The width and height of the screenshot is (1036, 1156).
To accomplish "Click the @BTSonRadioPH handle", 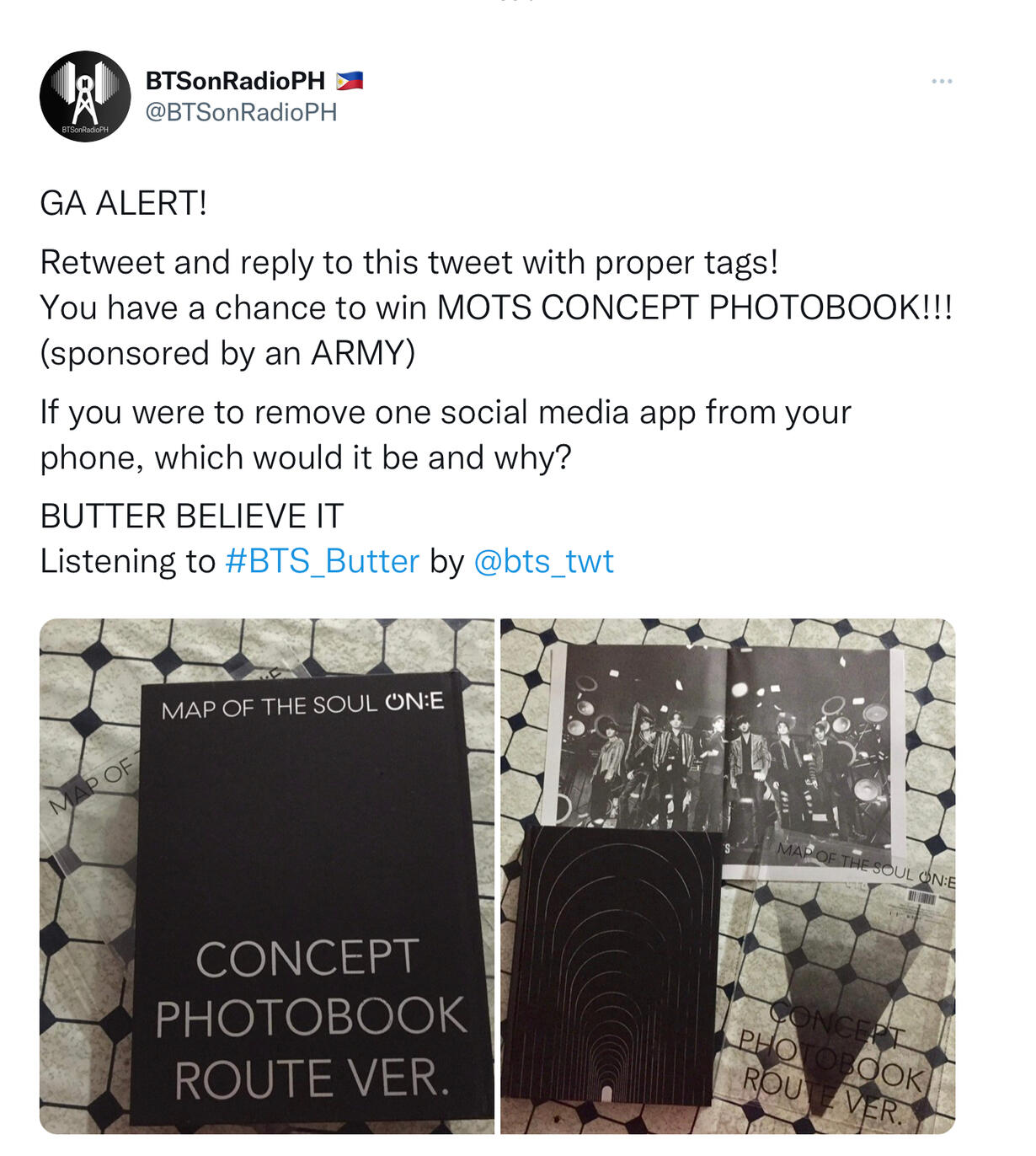I will [241, 112].
